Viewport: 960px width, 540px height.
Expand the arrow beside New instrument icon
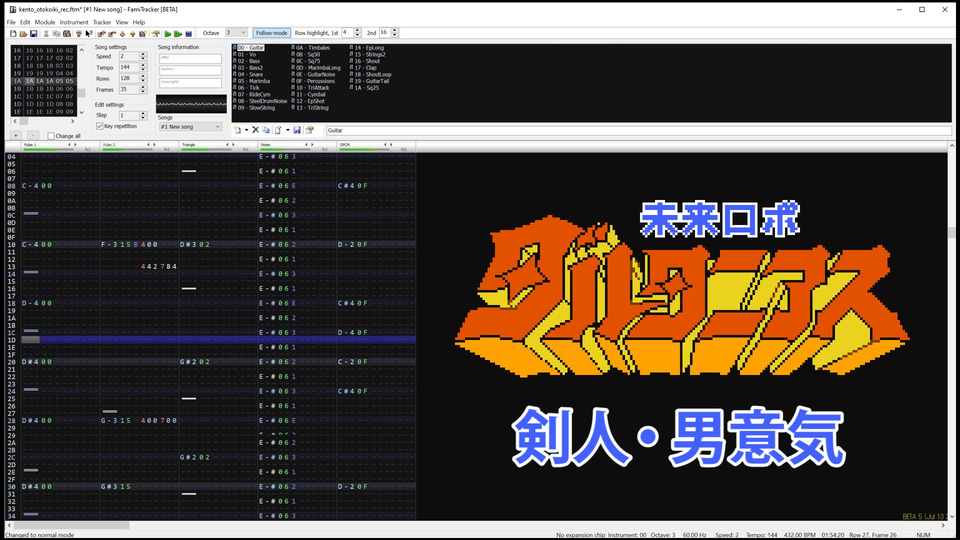(x=246, y=130)
